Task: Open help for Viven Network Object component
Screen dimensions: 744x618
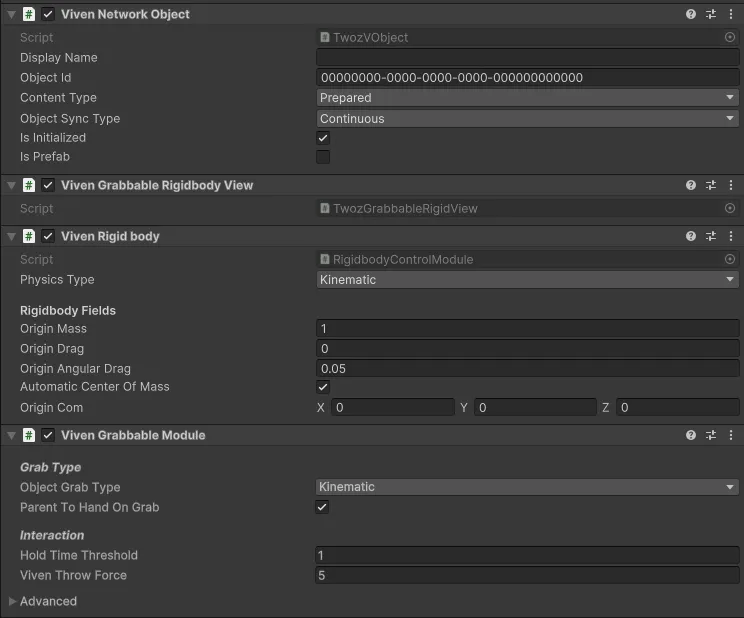Action: pos(691,14)
